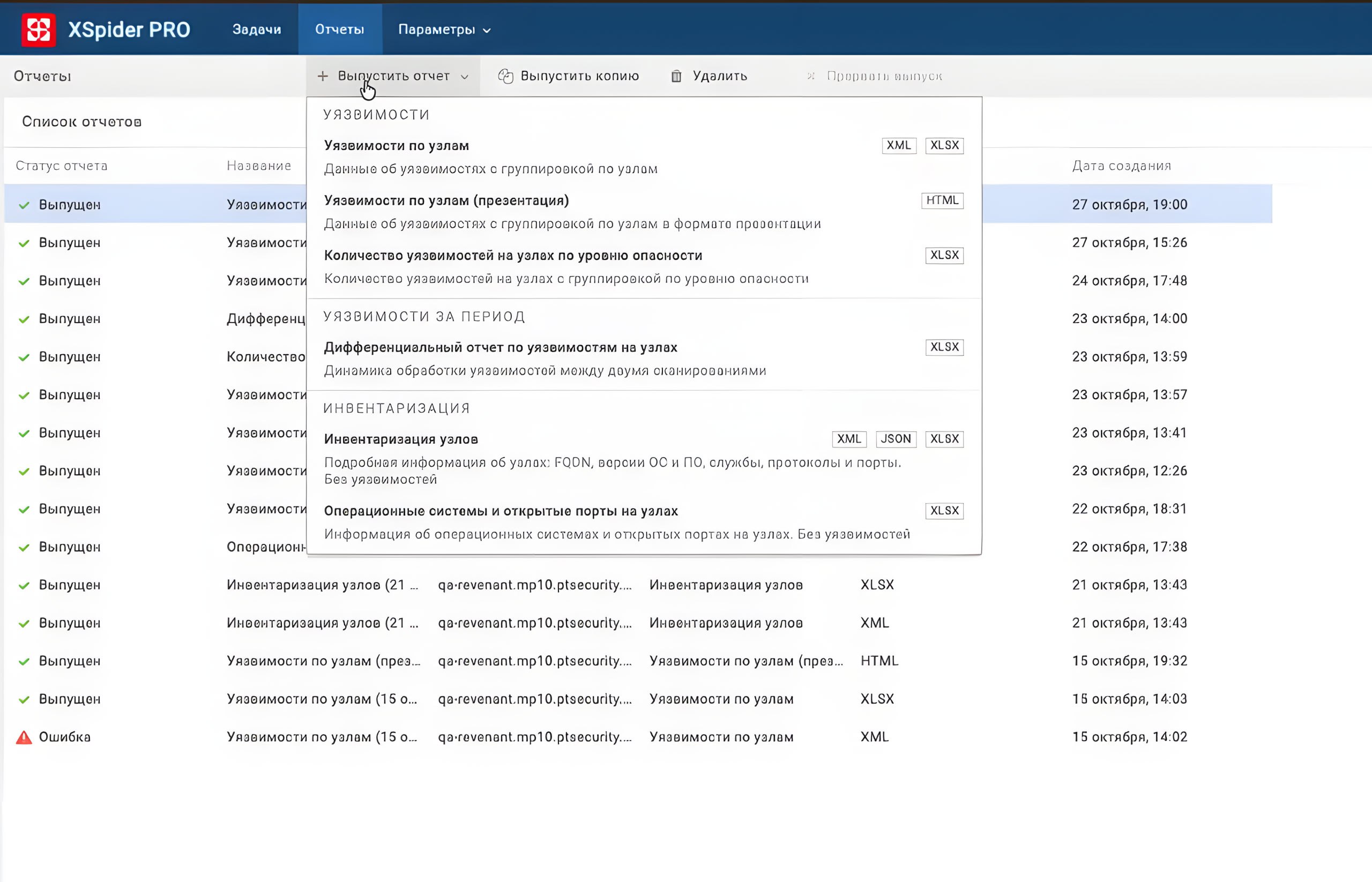The height and width of the screenshot is (882, 1372).
Task: Click the Удалить button
Action: pos(720,76)
